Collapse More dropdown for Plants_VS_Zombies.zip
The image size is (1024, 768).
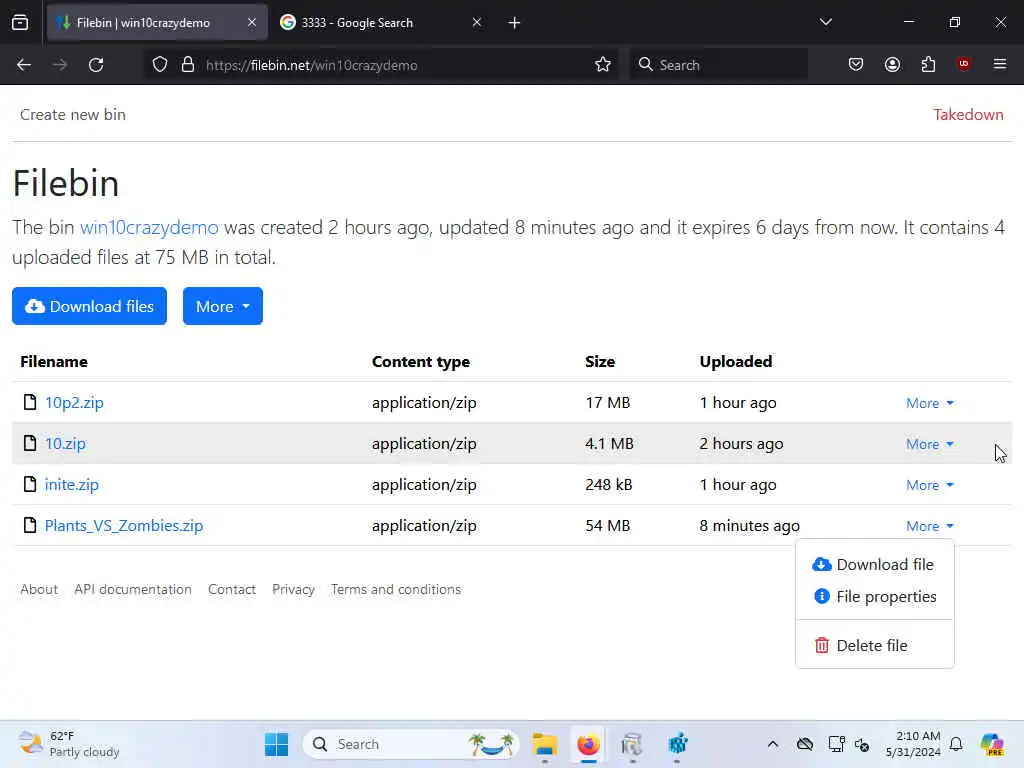pos(929,526)
